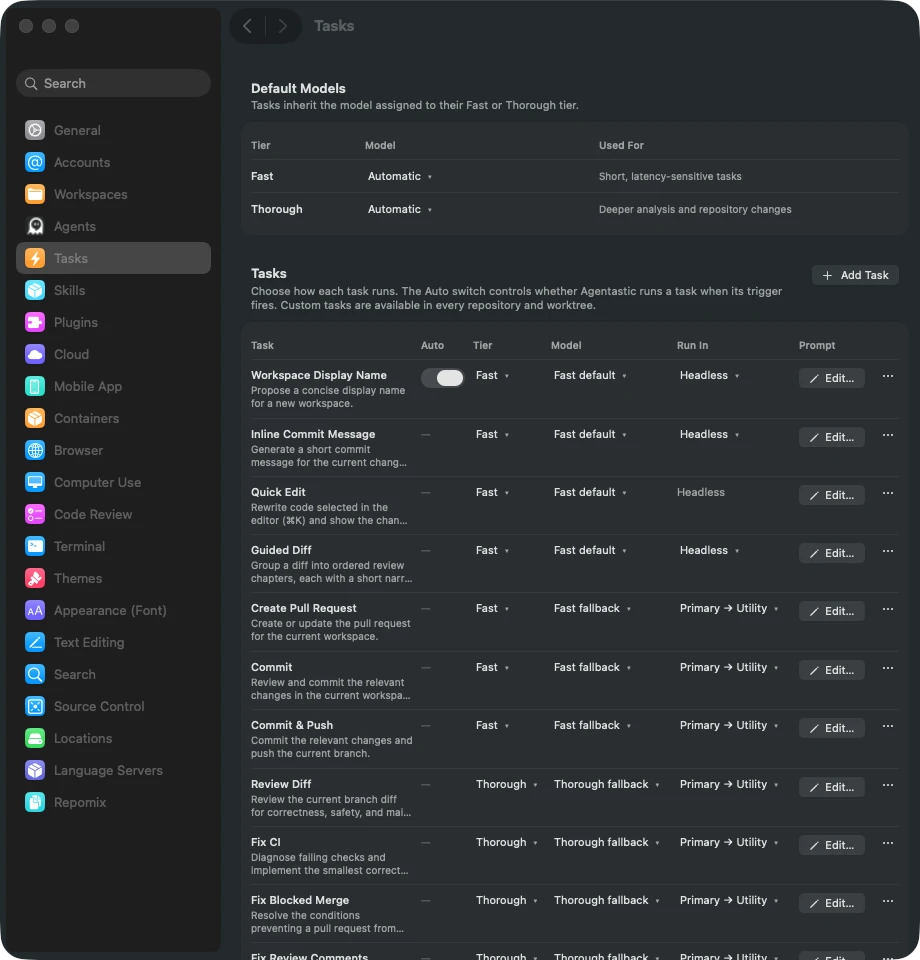Go back with the left chevron
Screen dimensions: 920x960
click(x=247, y=26)
